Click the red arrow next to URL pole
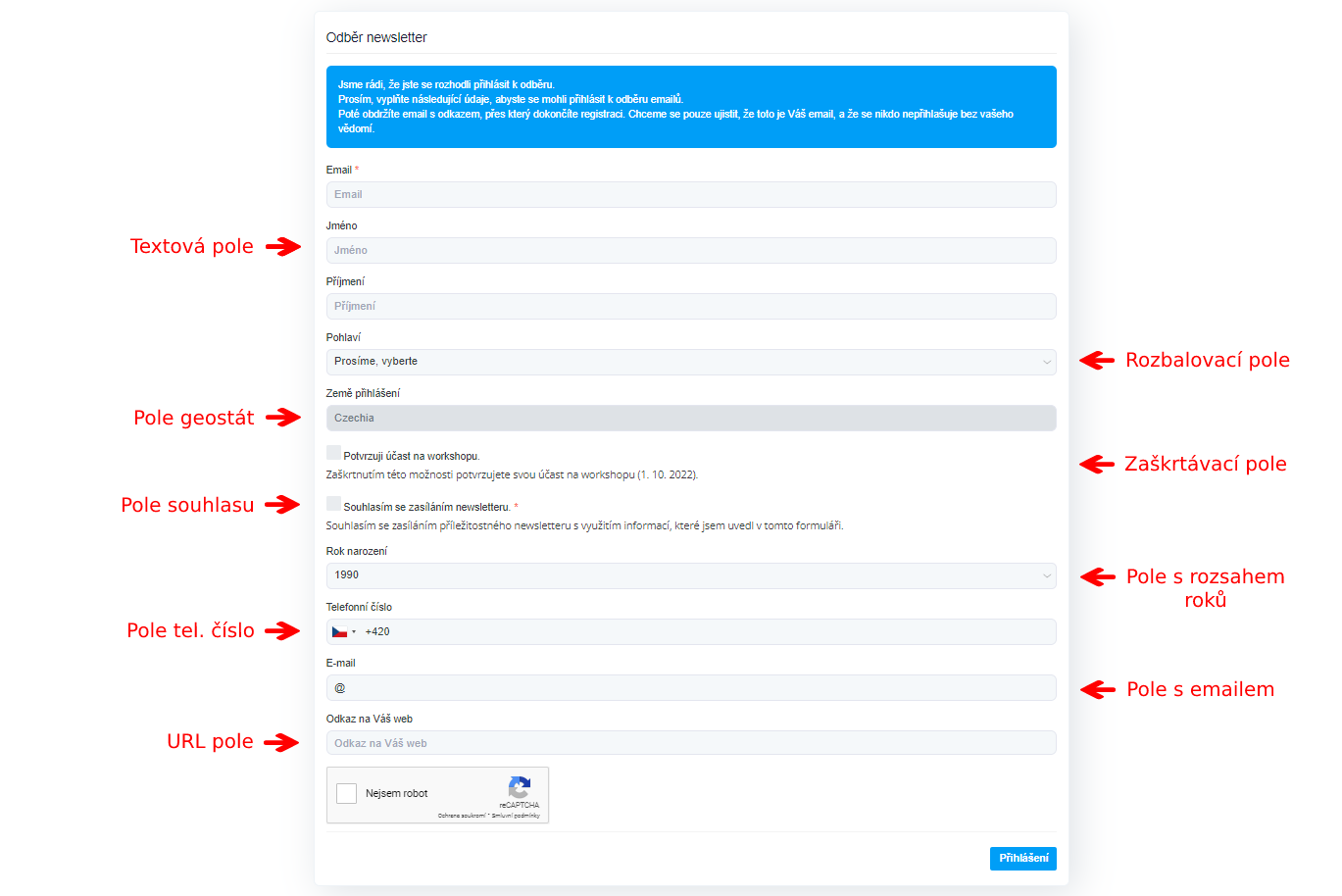The width and height of the screenshot is (1342, 896). coord(282,742)
